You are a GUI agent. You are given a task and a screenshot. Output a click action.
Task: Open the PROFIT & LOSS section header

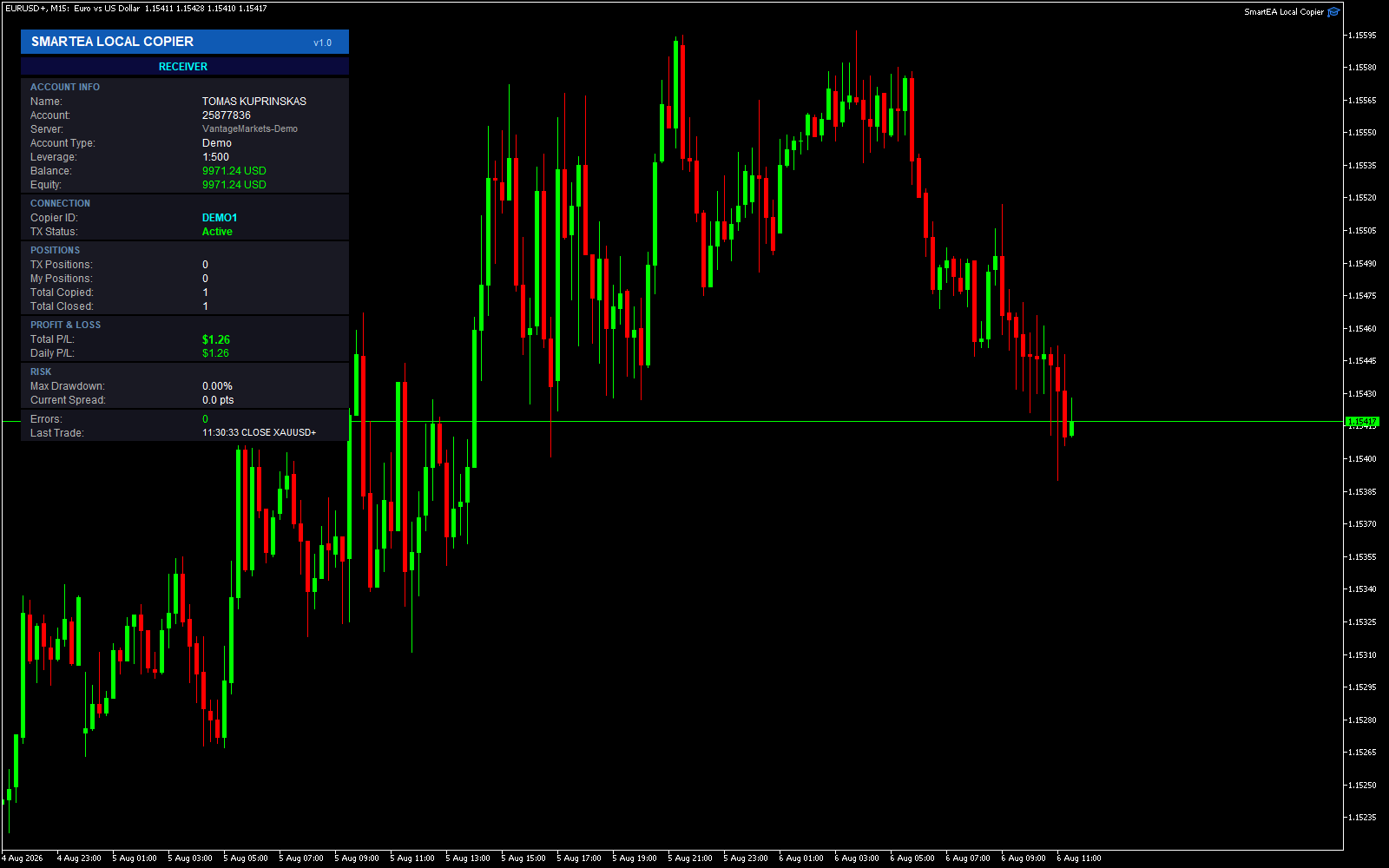tap(65, 325)
